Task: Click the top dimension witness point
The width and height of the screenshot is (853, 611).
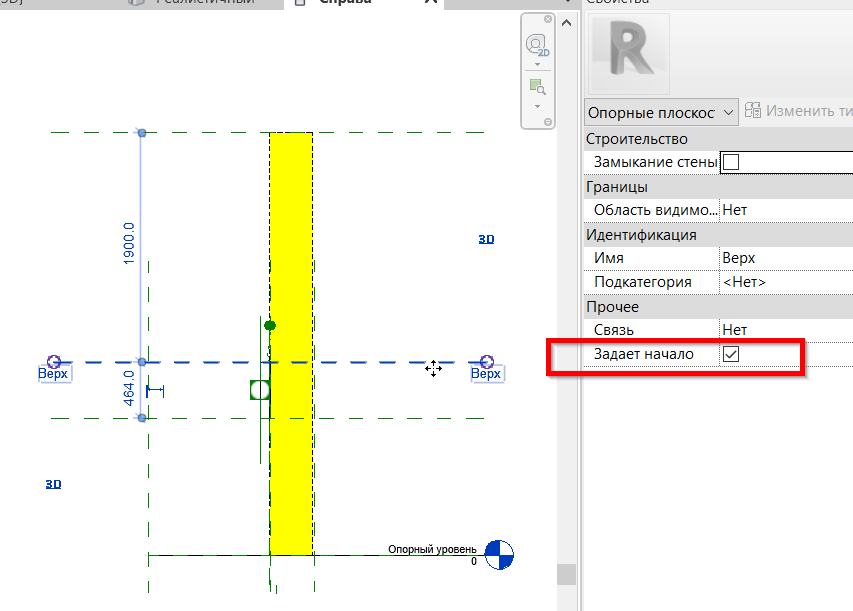Action: coord(142,133)
